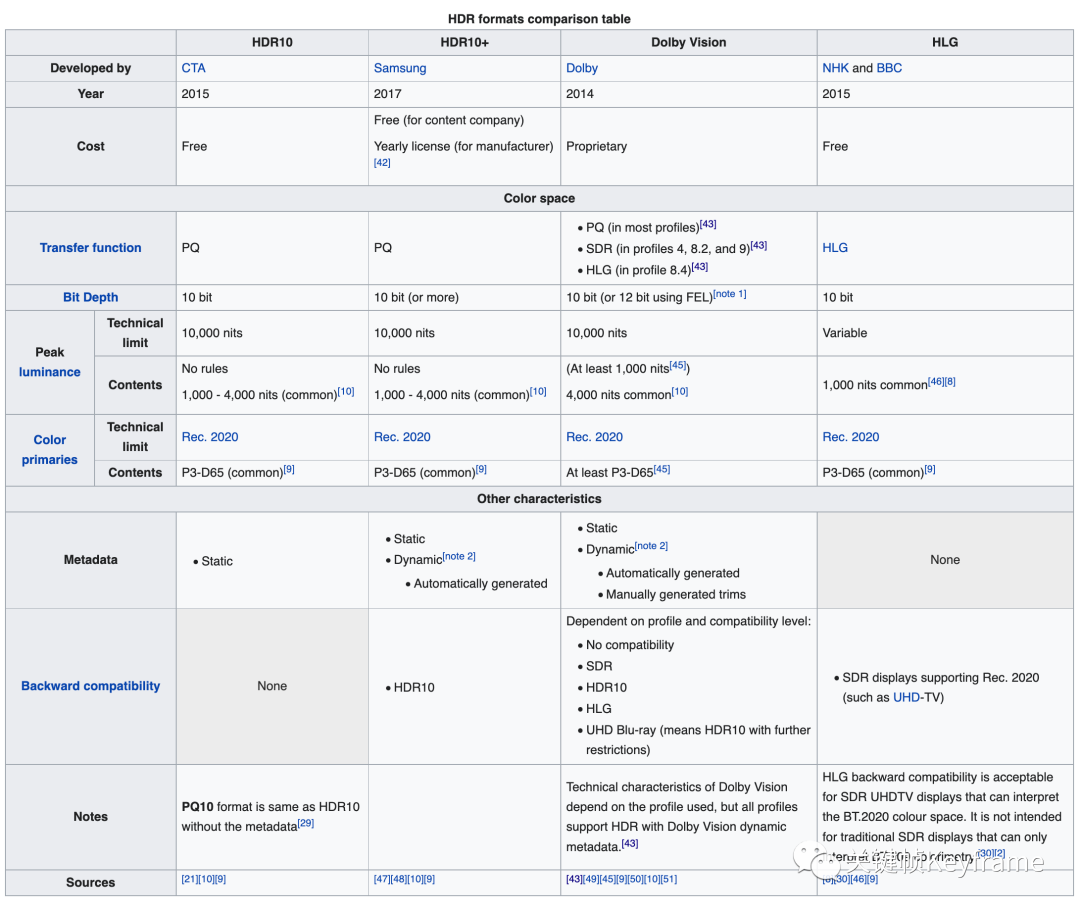Open the Bit Depth row header link
The height and width of the screenshot is (913, 1080).
coord(90,297)
